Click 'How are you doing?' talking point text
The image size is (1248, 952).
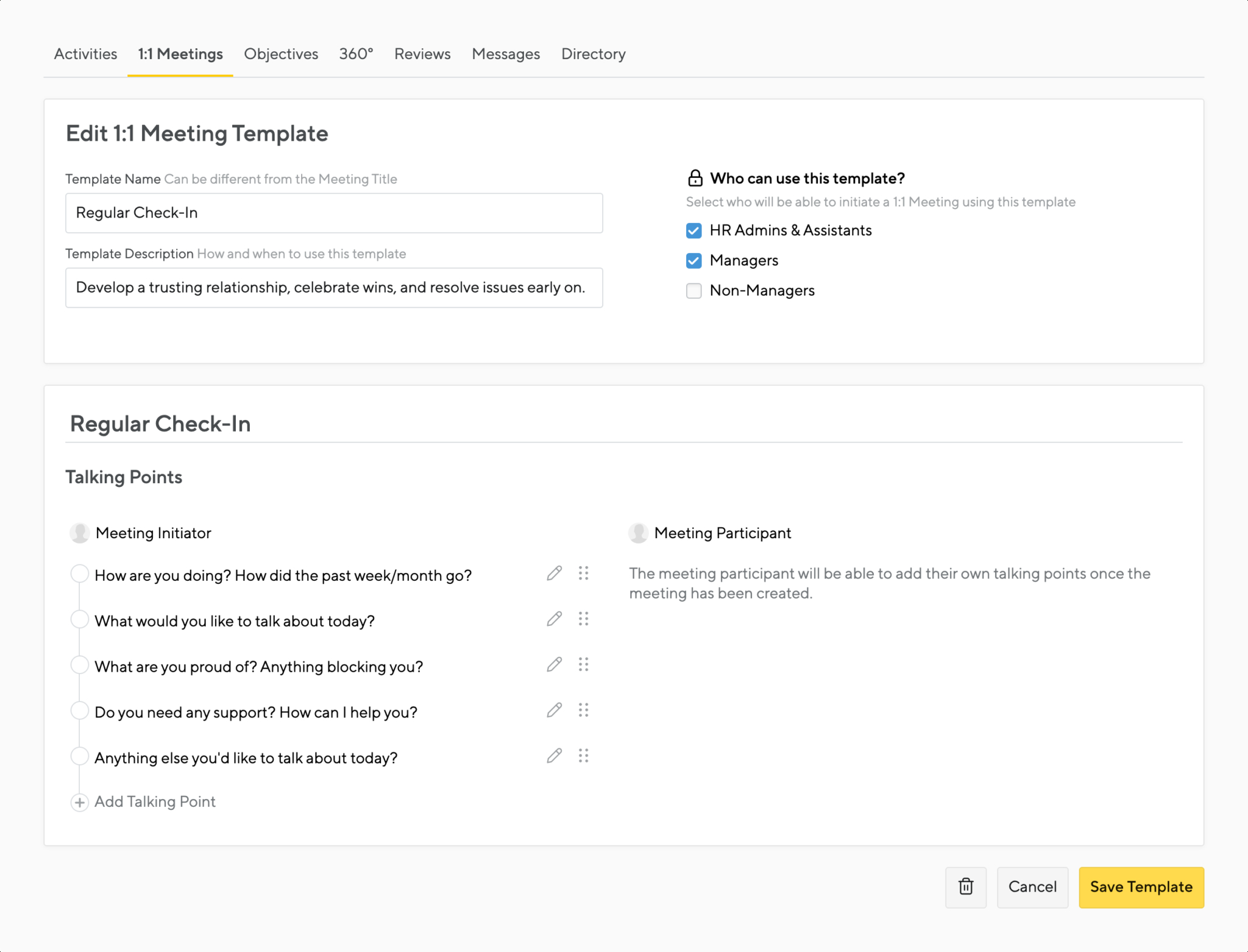(x=283, y=576)
